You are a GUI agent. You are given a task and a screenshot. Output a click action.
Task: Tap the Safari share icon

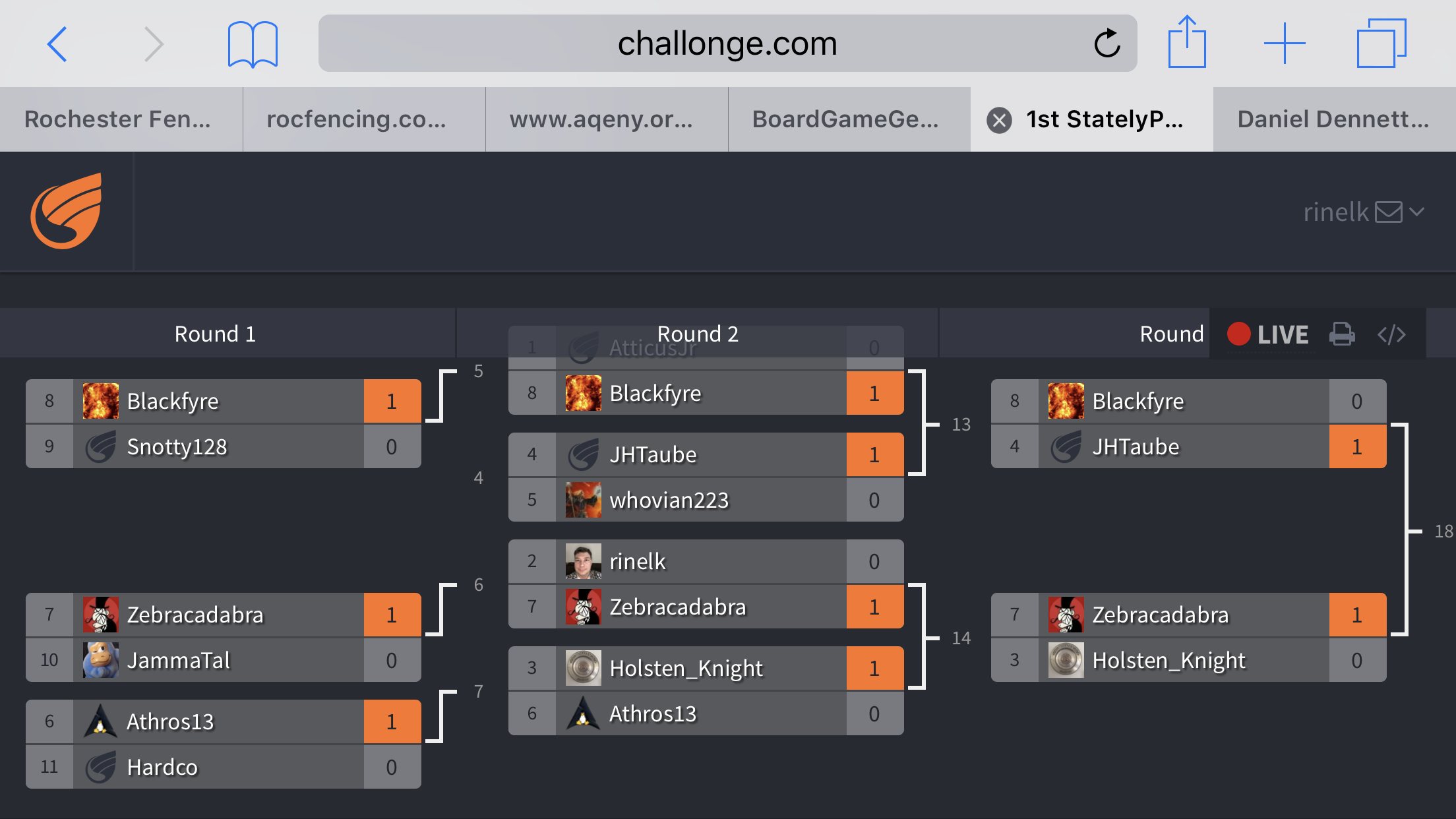[x=1187, y=42]
